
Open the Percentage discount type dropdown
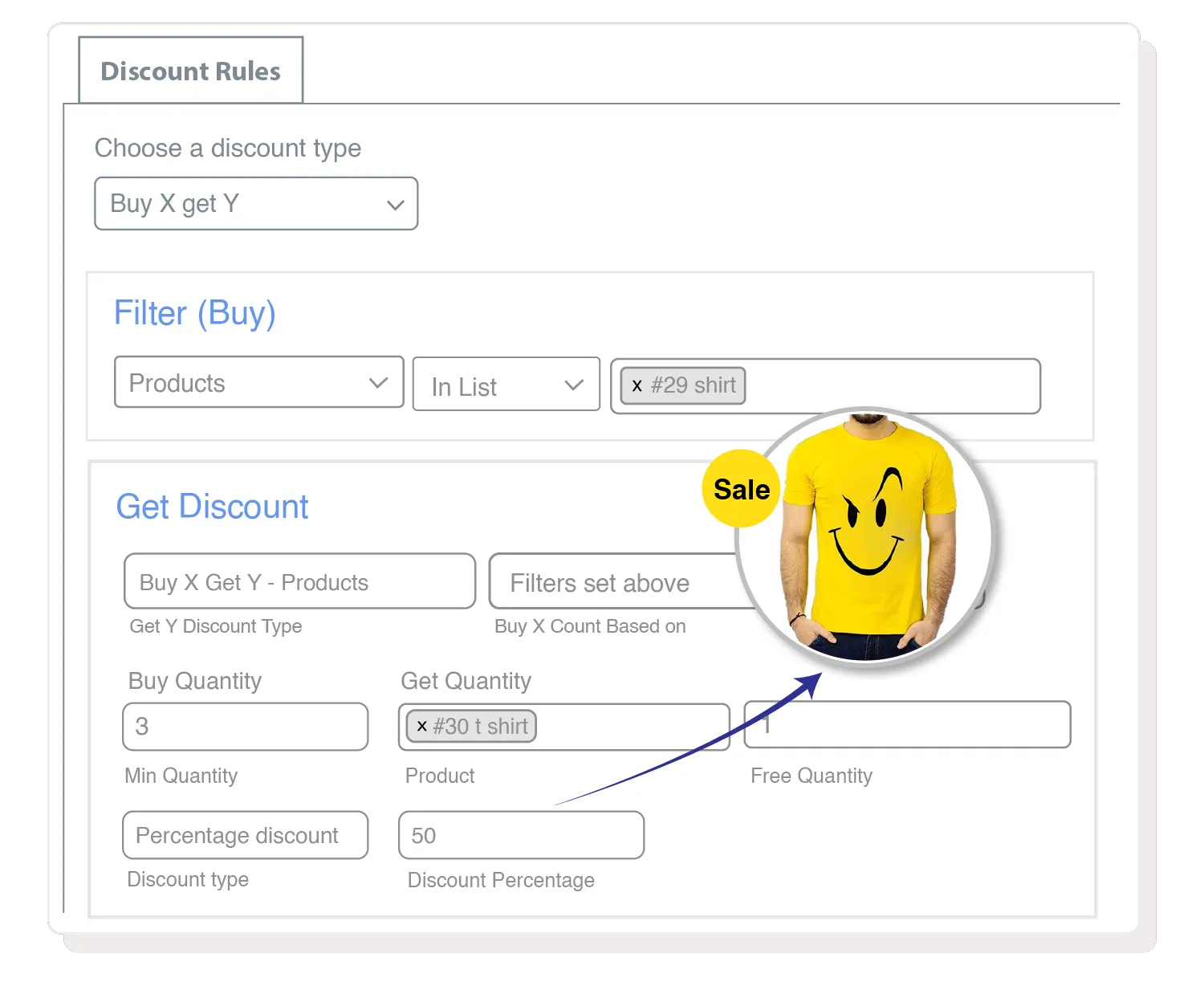pyautogui.click(x=246, y=835)
